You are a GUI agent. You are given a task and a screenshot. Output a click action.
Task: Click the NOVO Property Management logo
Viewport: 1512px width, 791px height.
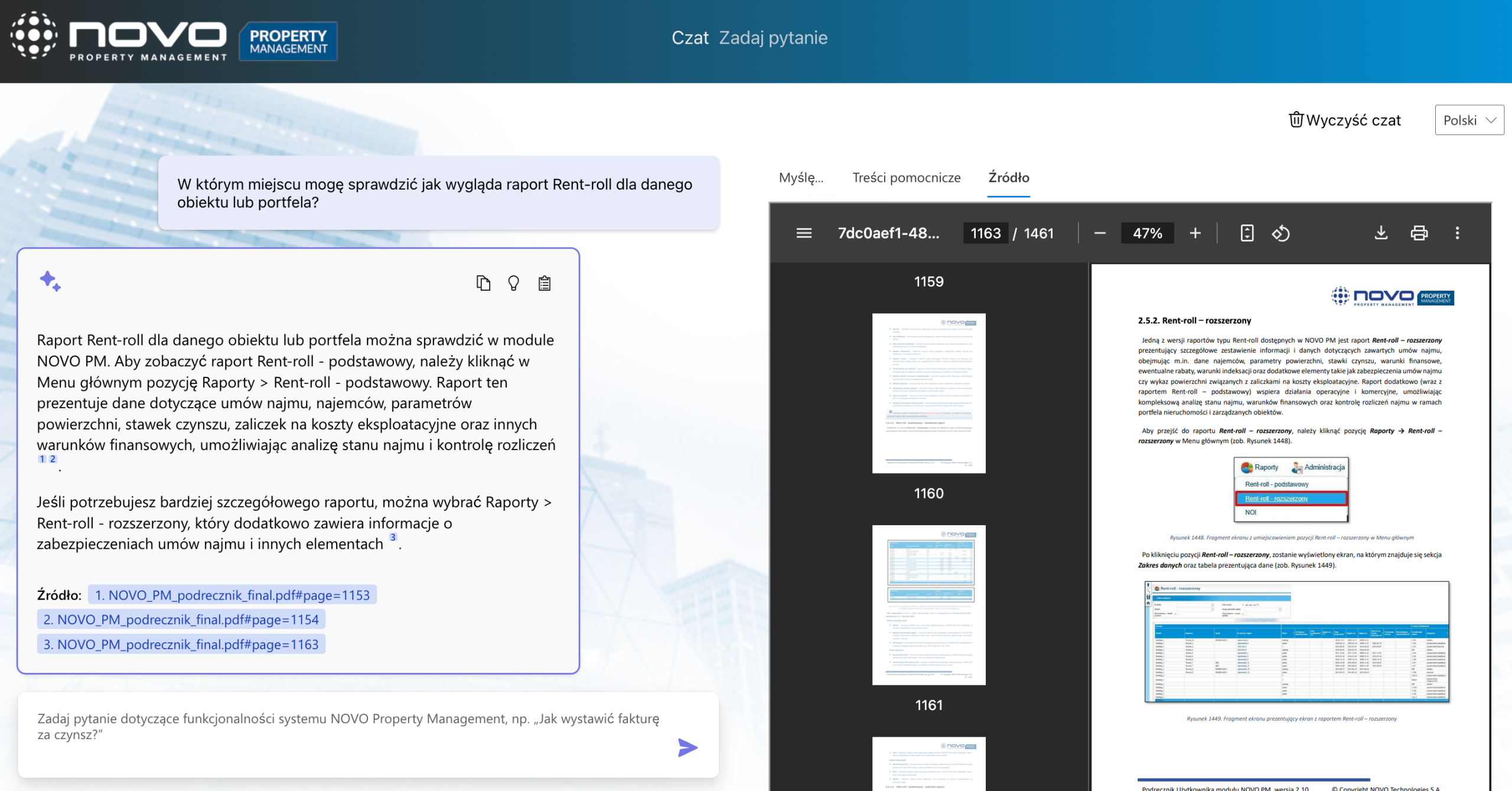(x=118, y=37)
